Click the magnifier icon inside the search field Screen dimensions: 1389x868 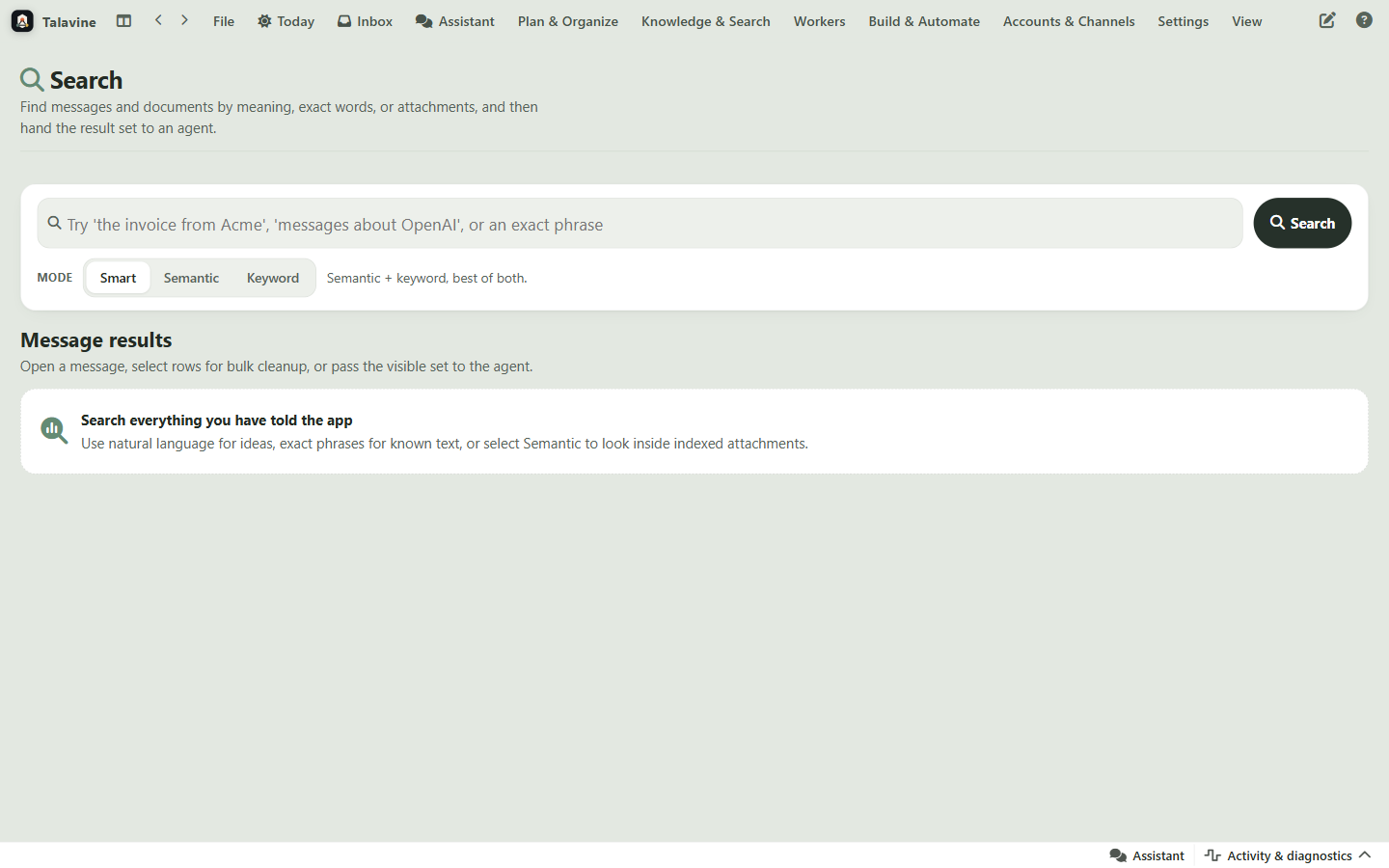[x=55, y=223]
